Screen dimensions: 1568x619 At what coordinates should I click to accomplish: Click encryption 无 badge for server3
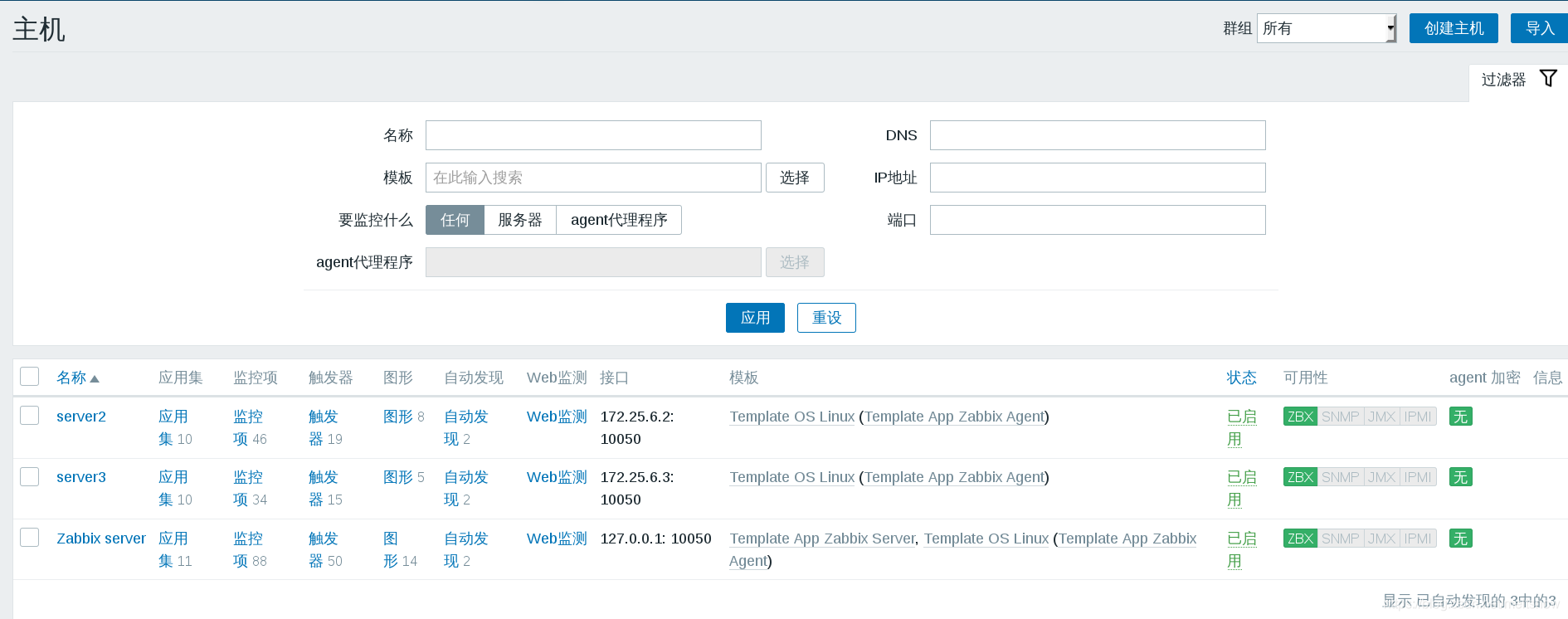(1461, 477)
